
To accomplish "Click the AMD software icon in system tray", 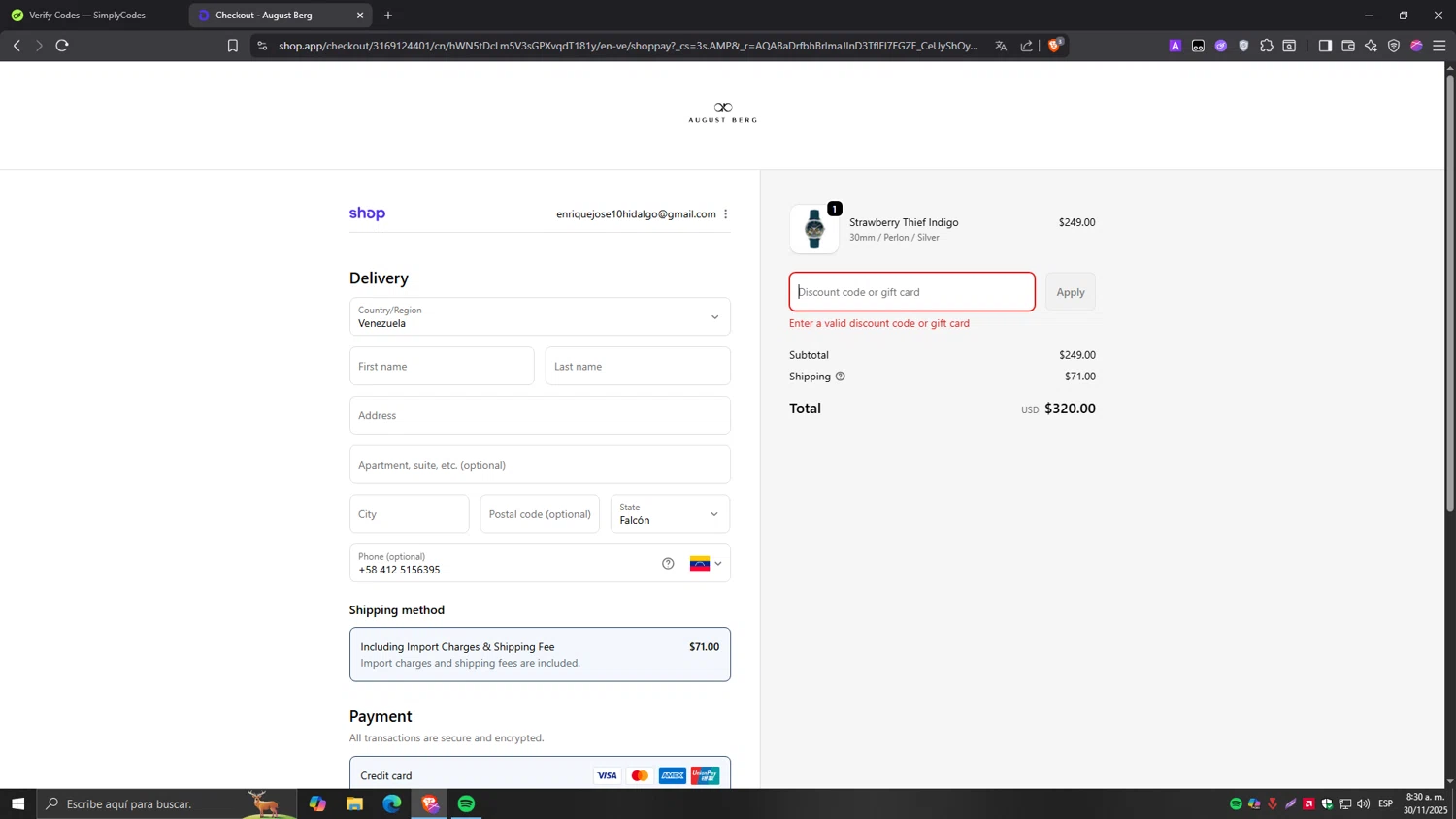I will click(1308, 803).
